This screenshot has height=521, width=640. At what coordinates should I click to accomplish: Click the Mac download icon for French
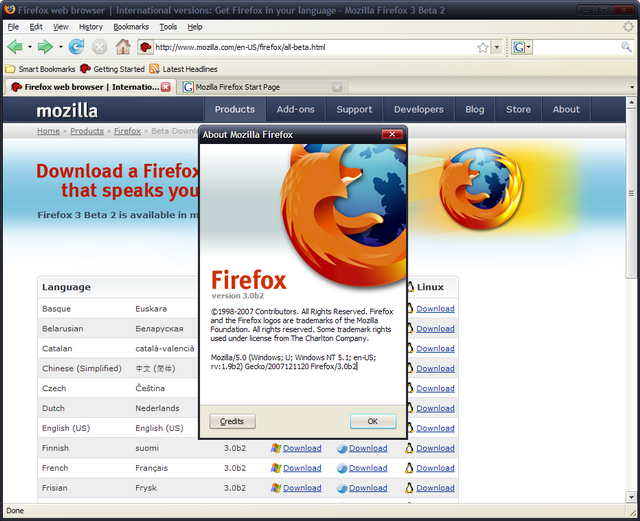tap(342, 469)
